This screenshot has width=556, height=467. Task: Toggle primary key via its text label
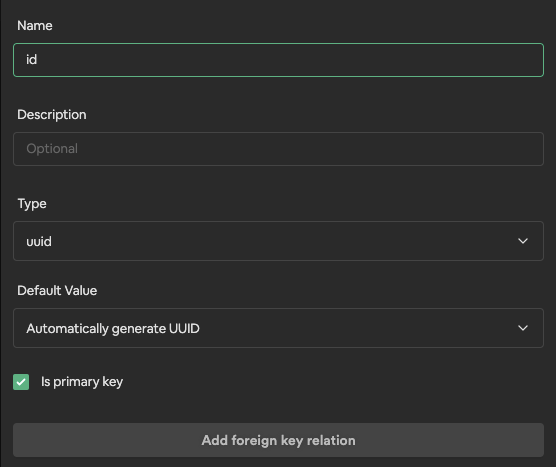pos(82,382)
